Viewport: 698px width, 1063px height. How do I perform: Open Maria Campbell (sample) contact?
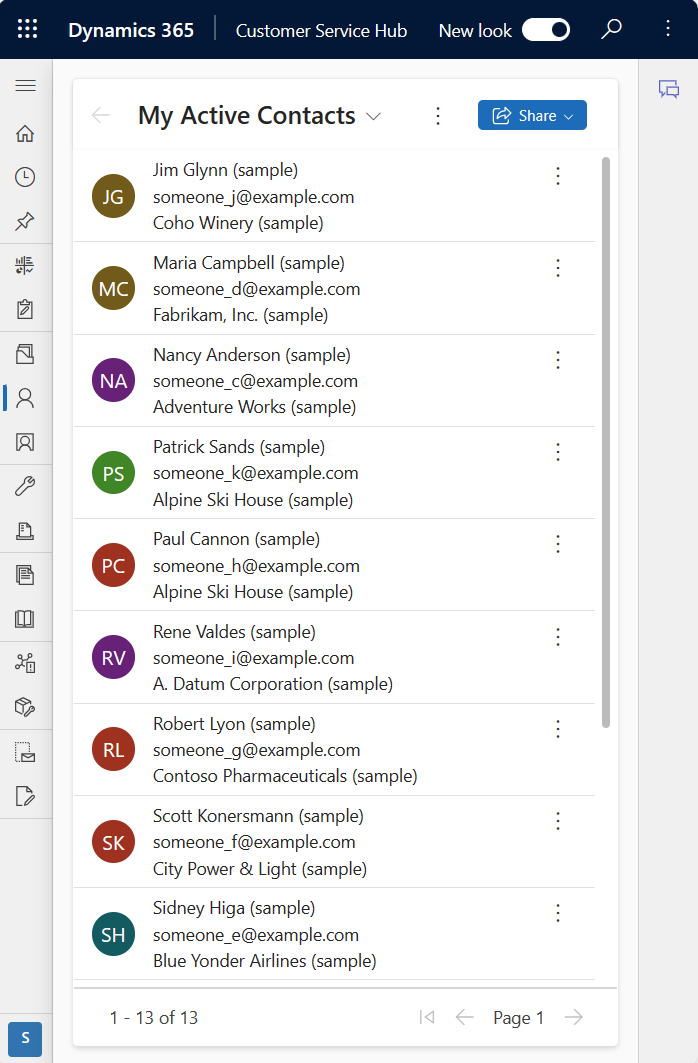point(249,263)
